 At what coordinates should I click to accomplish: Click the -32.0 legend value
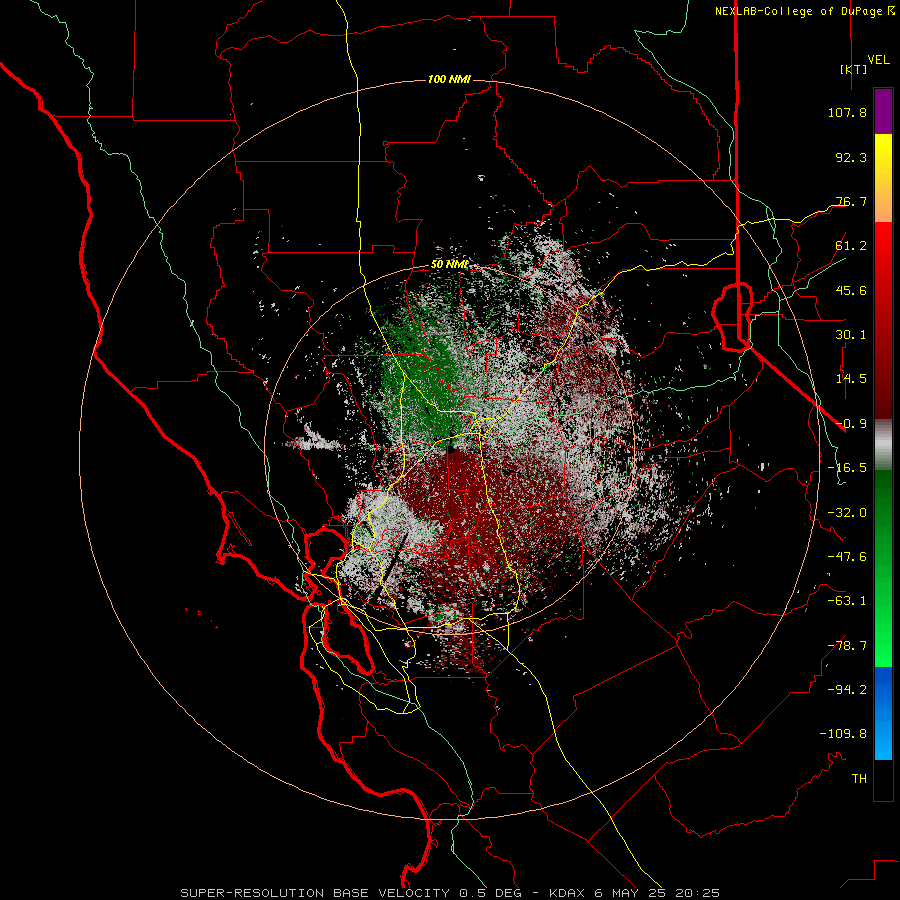pyautogui.click(x=847, y=513)
